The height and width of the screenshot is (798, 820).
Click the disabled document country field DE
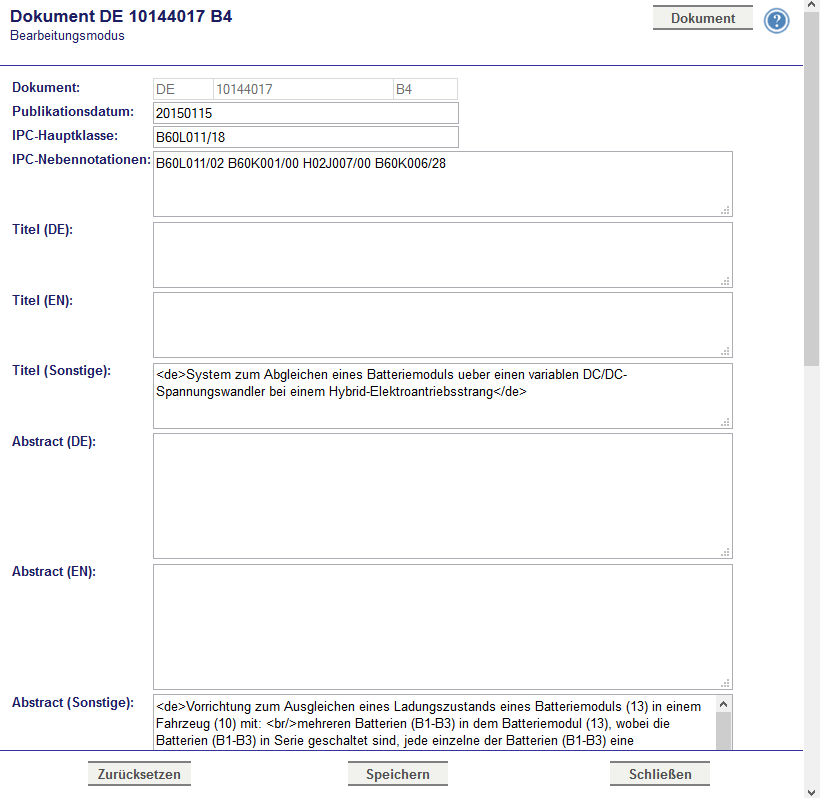click(x=183, y=89)
